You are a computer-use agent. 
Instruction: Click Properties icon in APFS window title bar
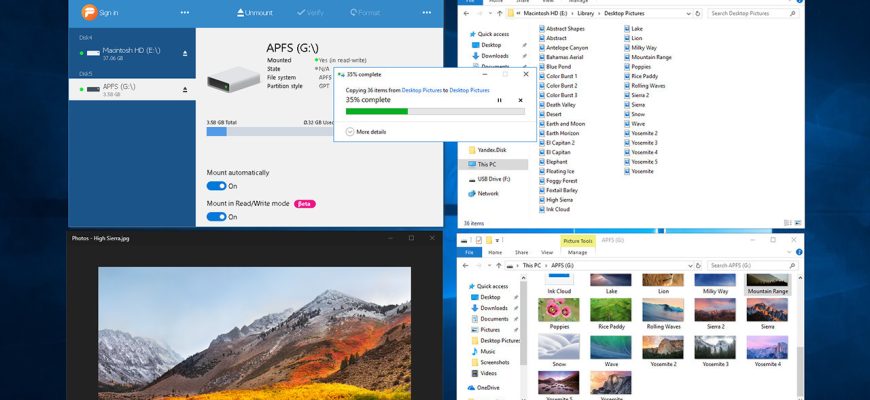(x=478, y=240)
